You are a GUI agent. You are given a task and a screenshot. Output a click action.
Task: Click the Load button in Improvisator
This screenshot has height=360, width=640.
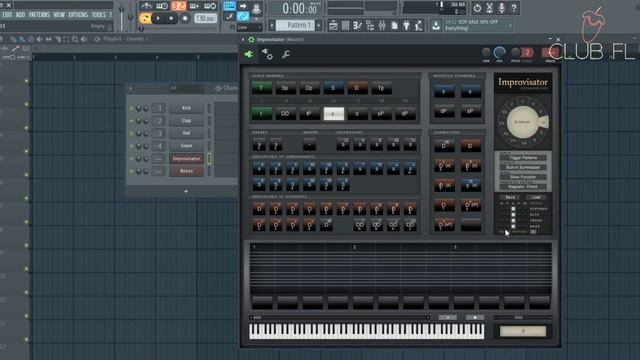[536, 197]
